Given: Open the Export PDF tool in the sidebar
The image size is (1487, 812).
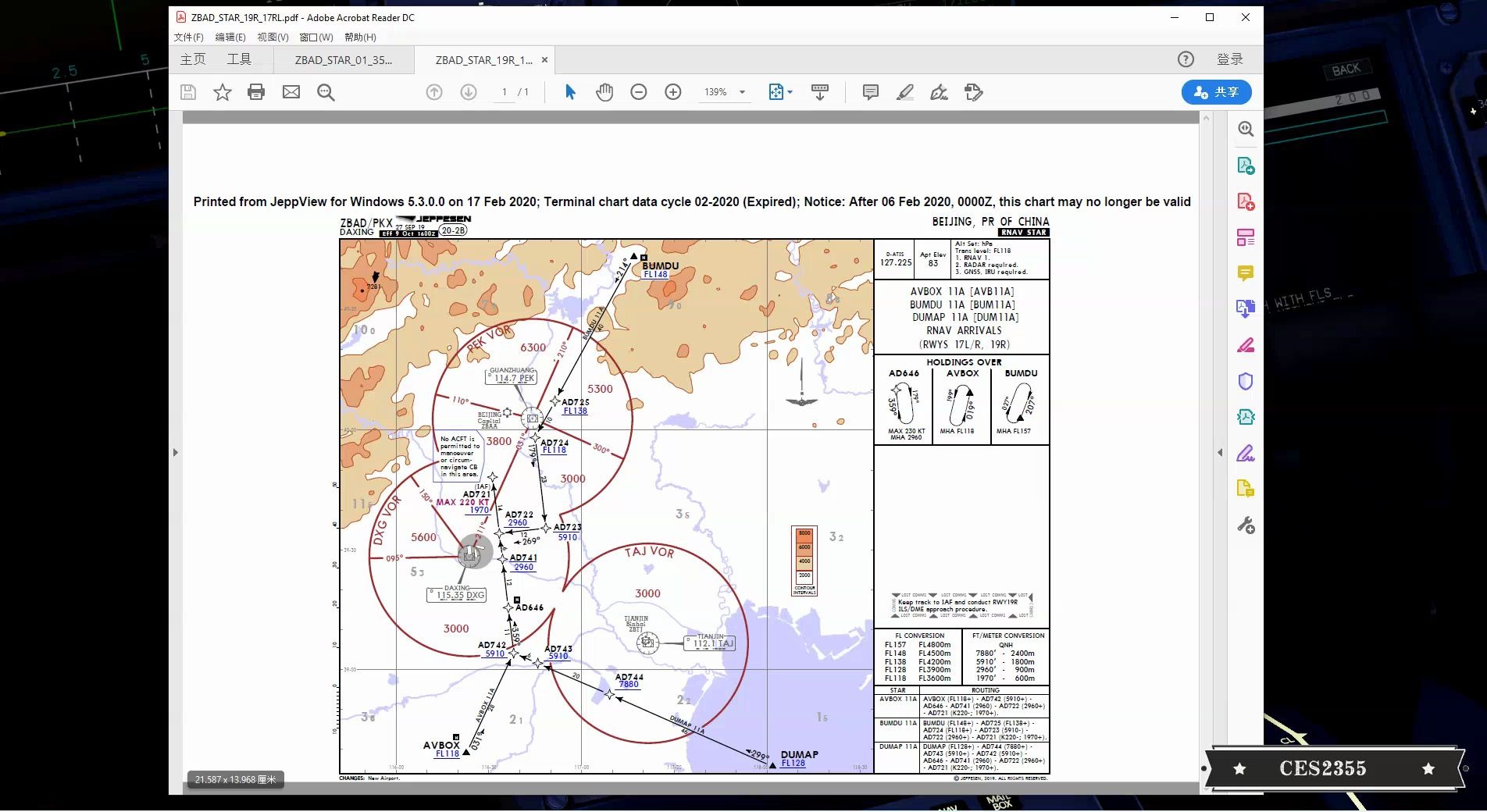Looking at the screenshot, I should click(1246, 166).
